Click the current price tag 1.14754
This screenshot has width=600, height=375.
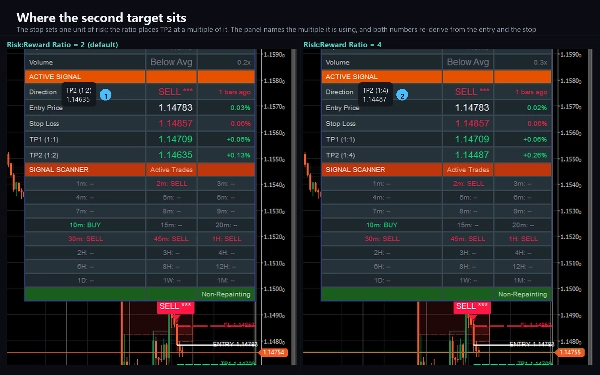274,352
